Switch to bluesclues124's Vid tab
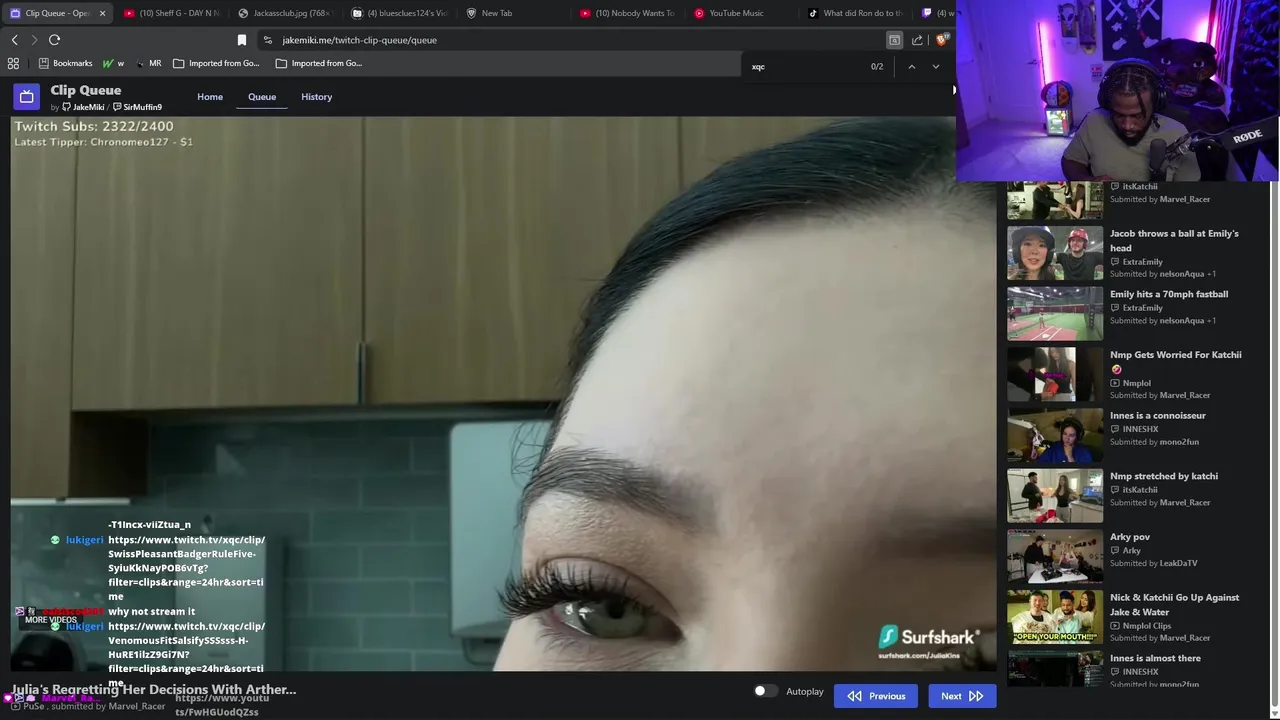Viewport: 1280px width, 720px height. point(399,13)
